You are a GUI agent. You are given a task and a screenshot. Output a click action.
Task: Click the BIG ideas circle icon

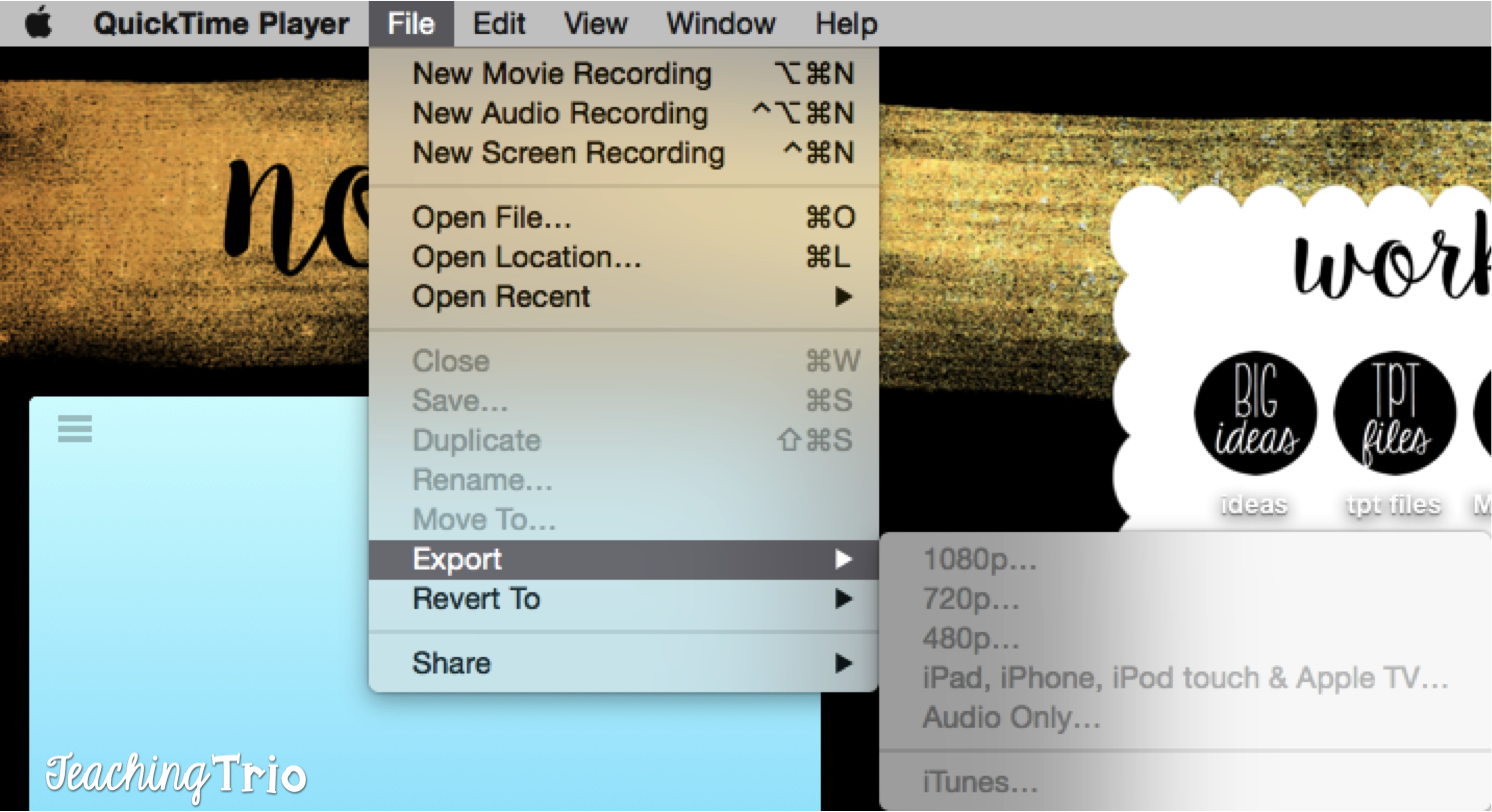1256,414
